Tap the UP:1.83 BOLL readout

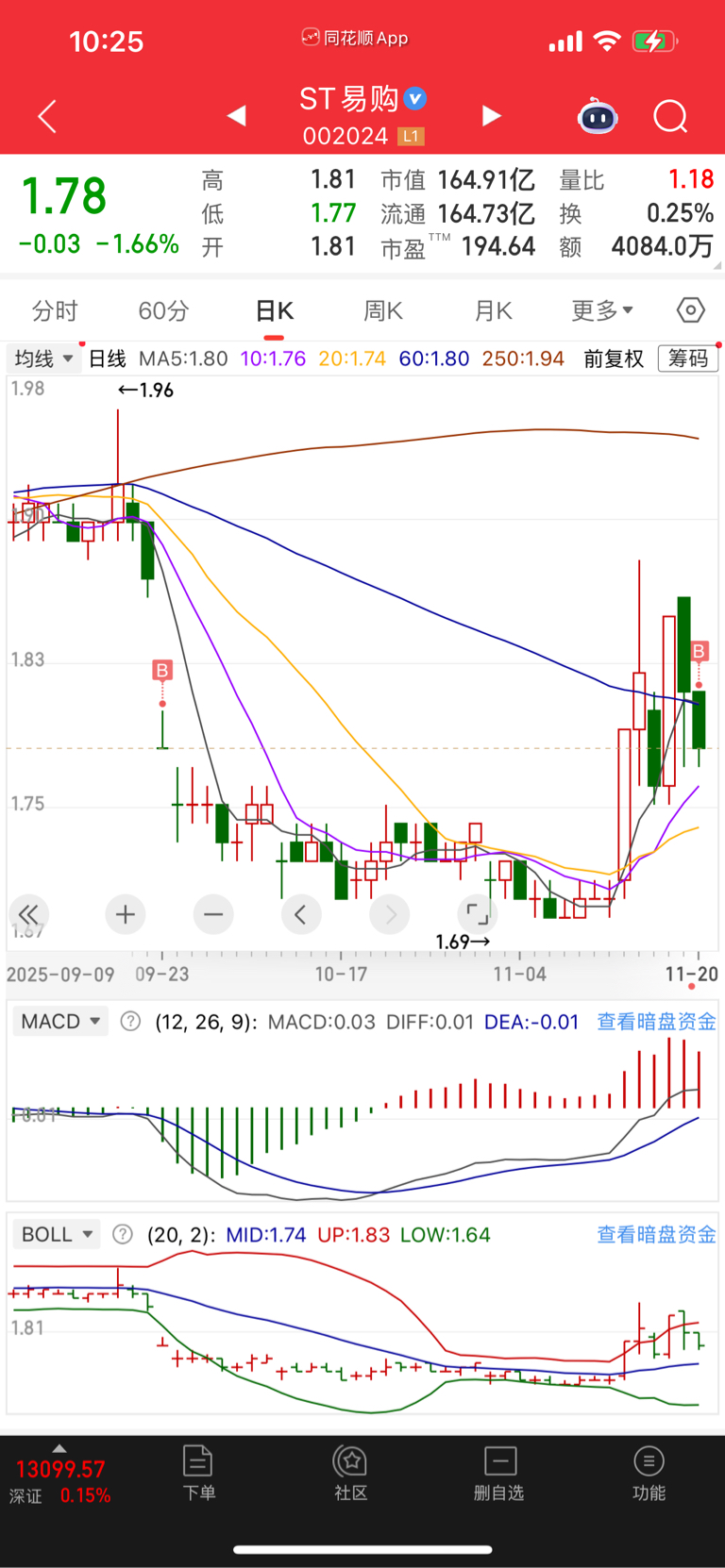click(353, 1234)
